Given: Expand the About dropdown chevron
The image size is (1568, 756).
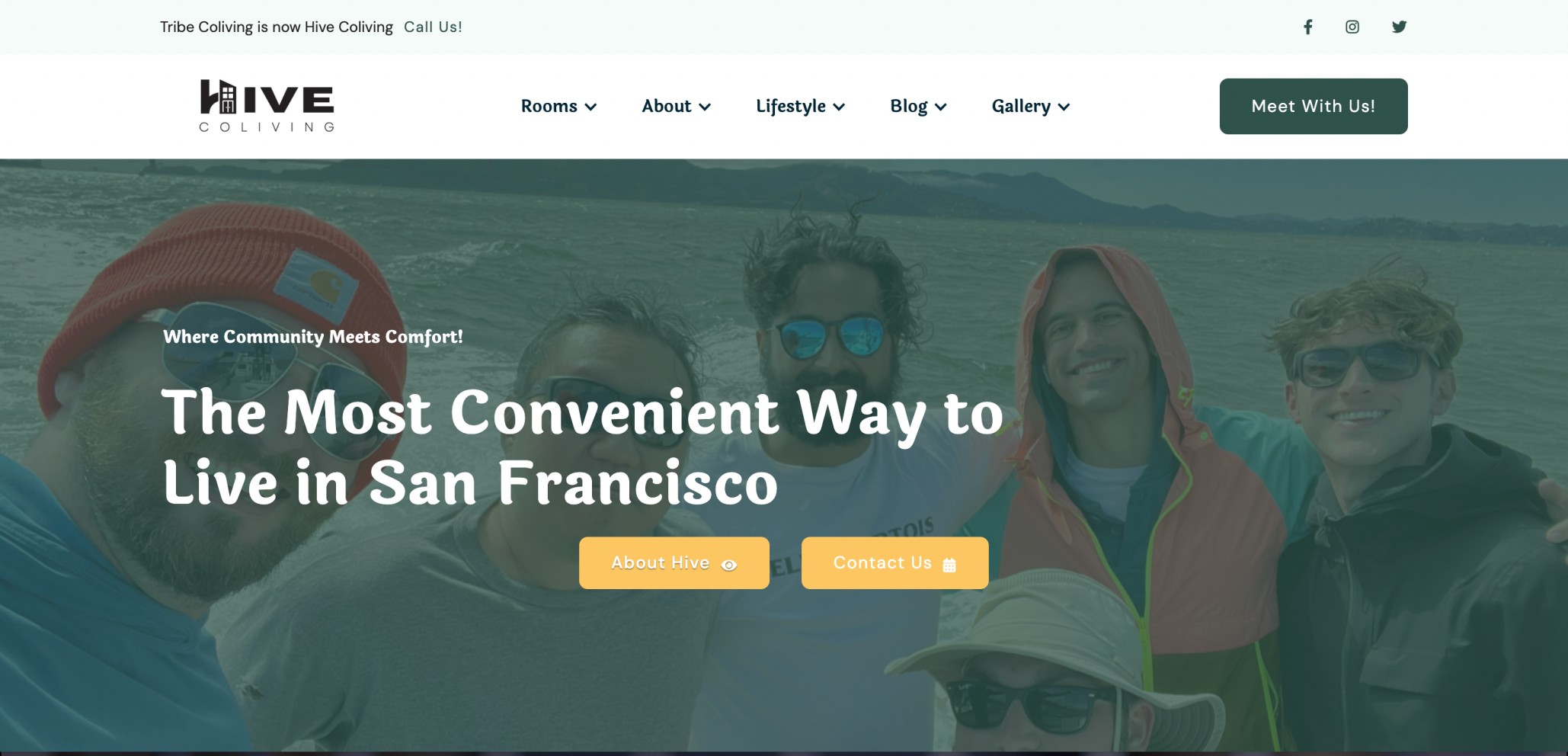Looking at the screenshot, I should [705, 107].
